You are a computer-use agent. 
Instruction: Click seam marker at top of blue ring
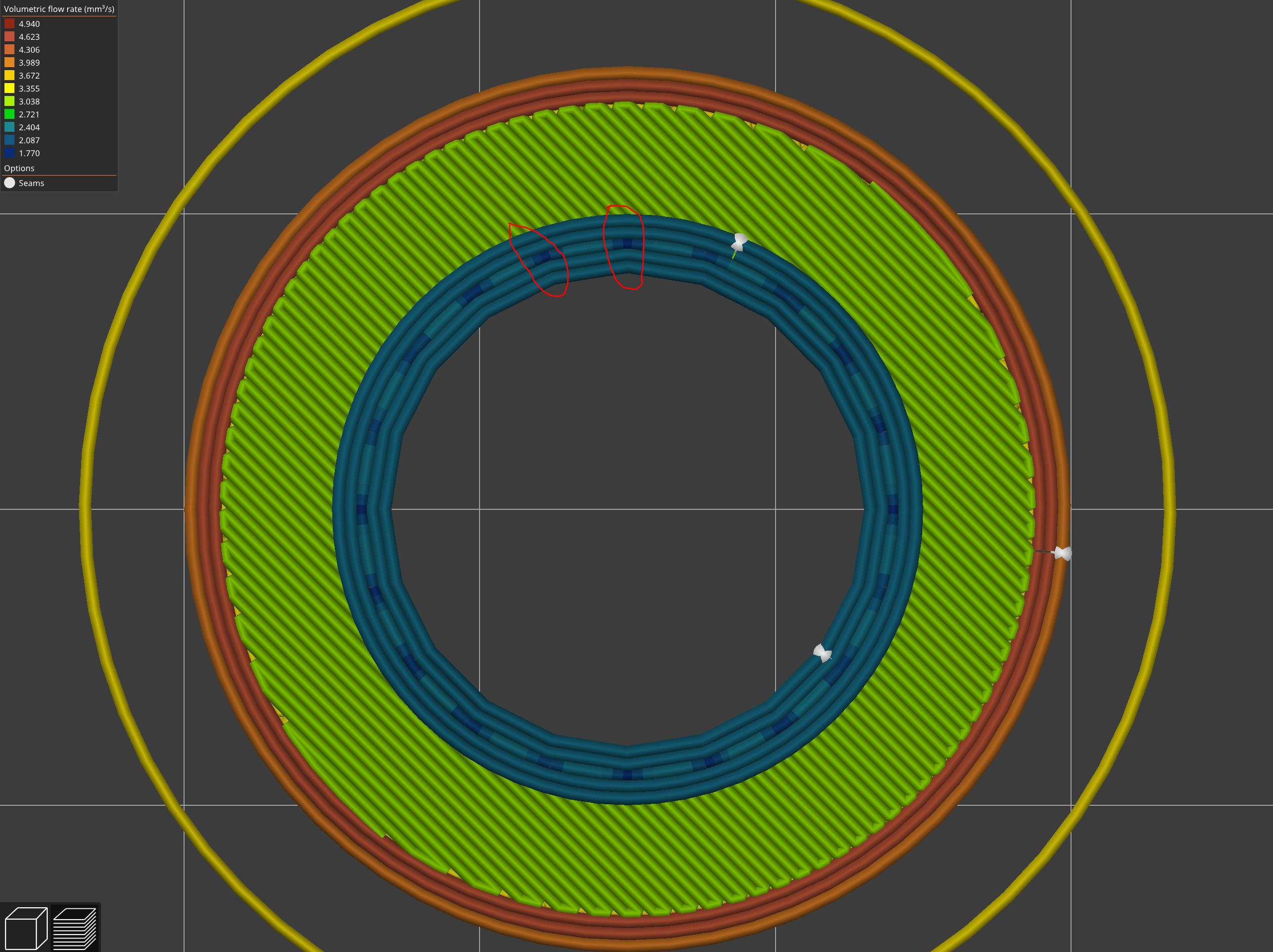tap(740, 242)
